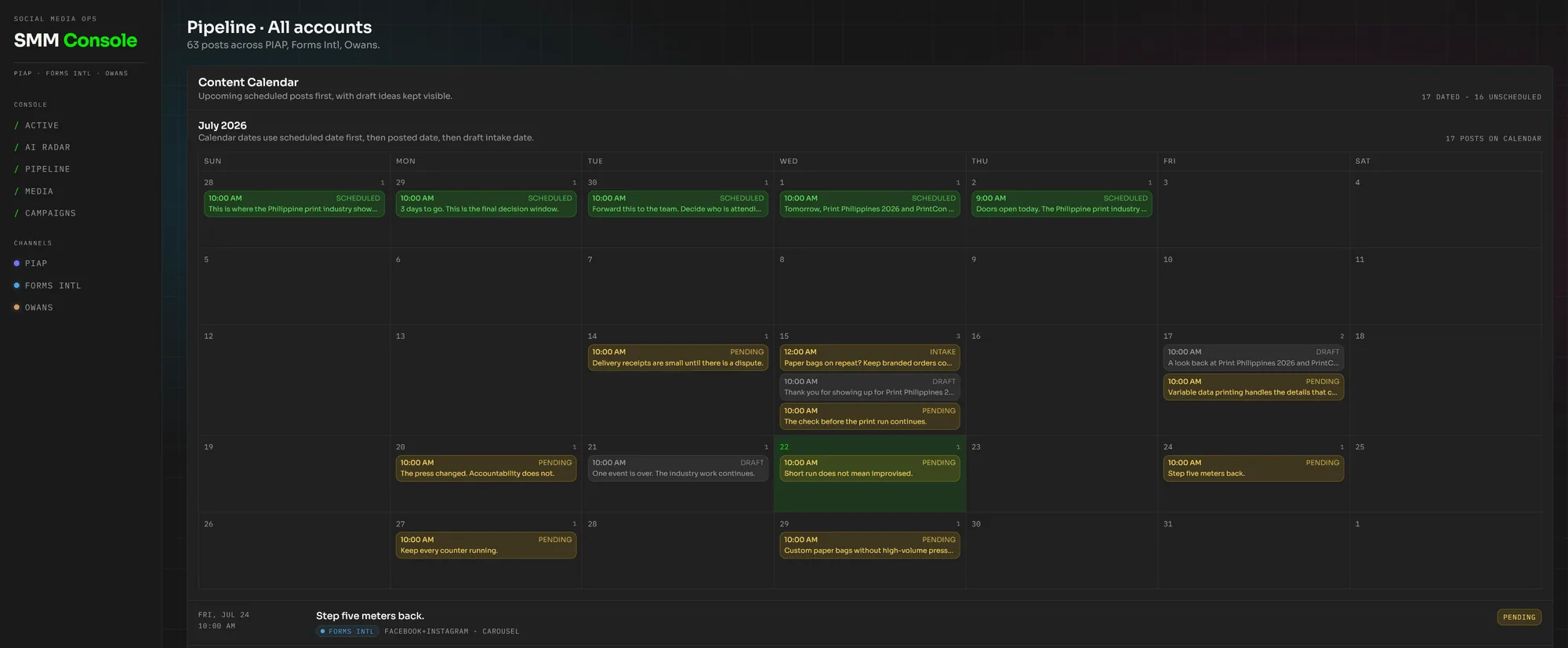
Task: Open intake post 'Paper bags on repeat?'
Action: (x=869, y=358)
